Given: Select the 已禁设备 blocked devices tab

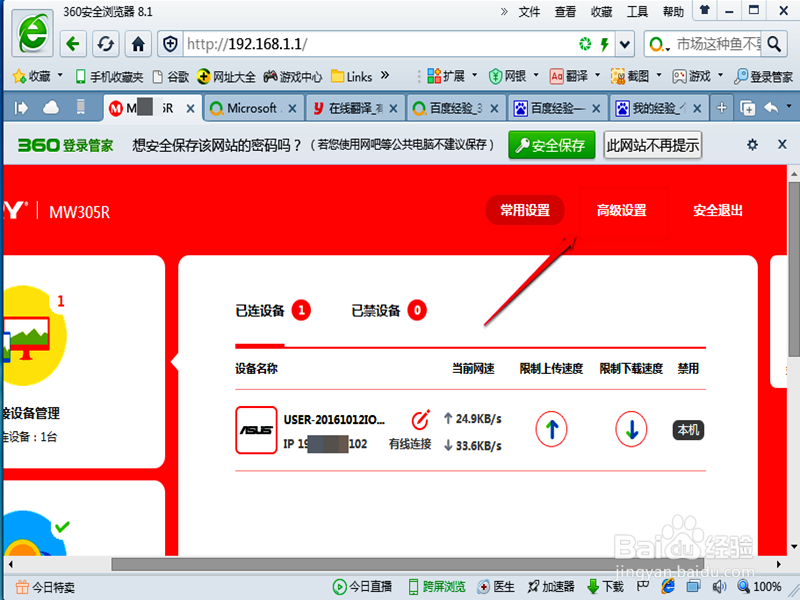Looking at the screenshot, I should (x=389, y=311).
